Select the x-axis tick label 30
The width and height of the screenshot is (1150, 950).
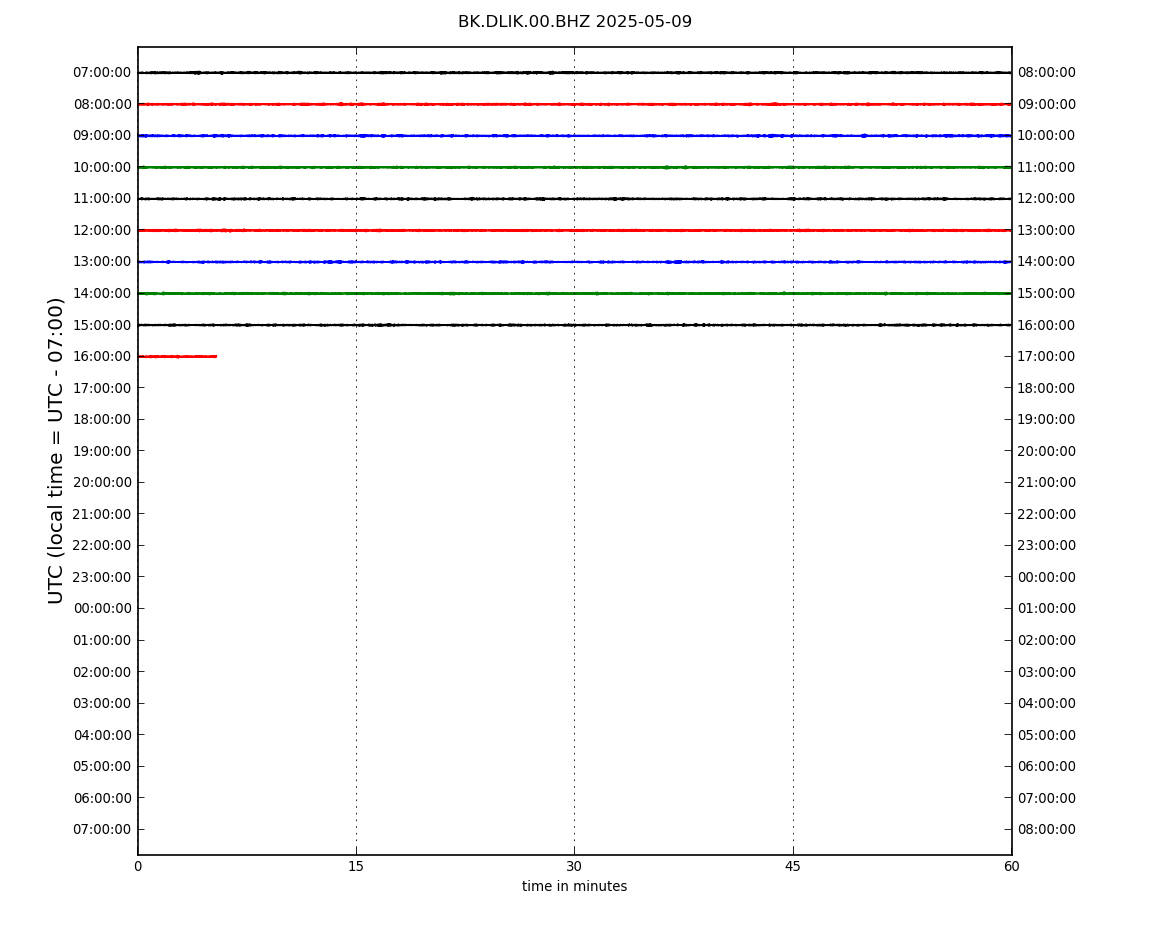tap(574, 866)
